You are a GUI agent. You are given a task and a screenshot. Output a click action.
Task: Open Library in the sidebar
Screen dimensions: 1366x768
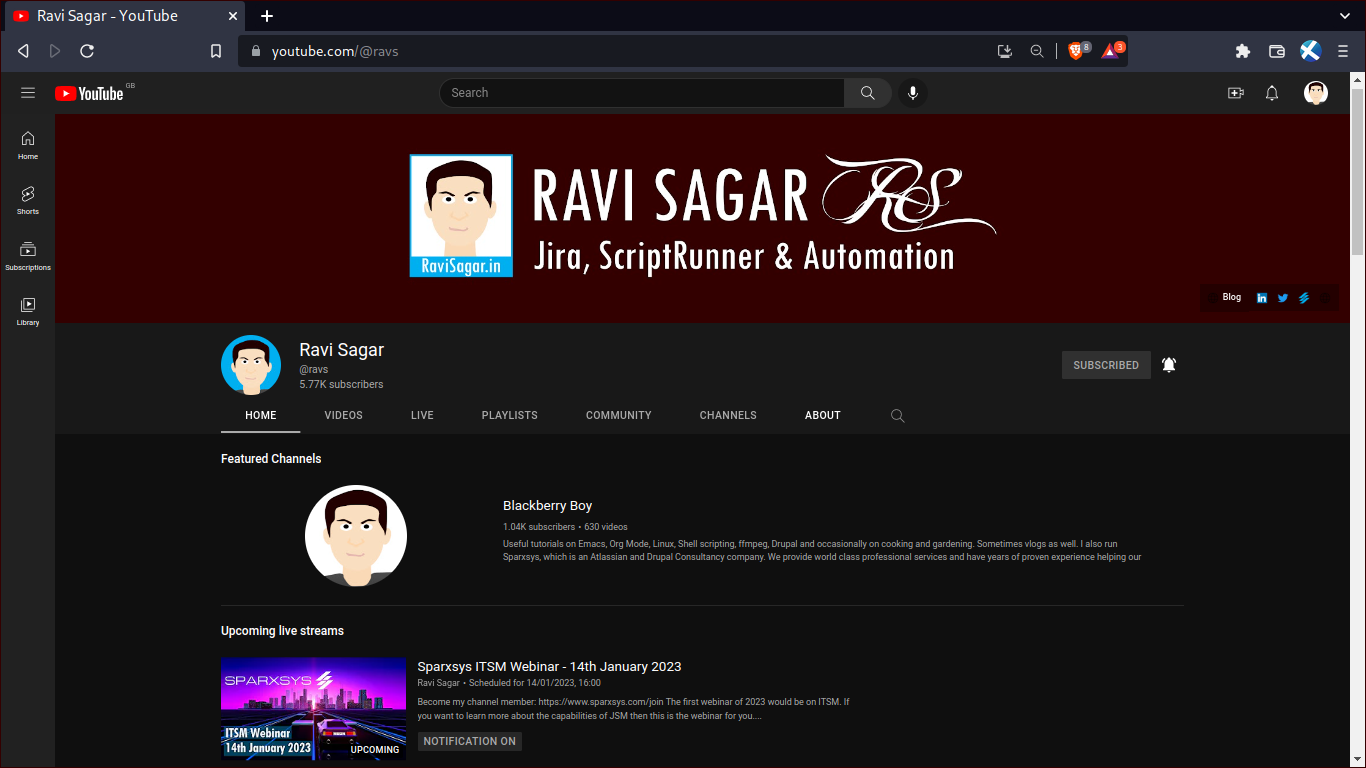pyautogui.click(x=28, y=311)
